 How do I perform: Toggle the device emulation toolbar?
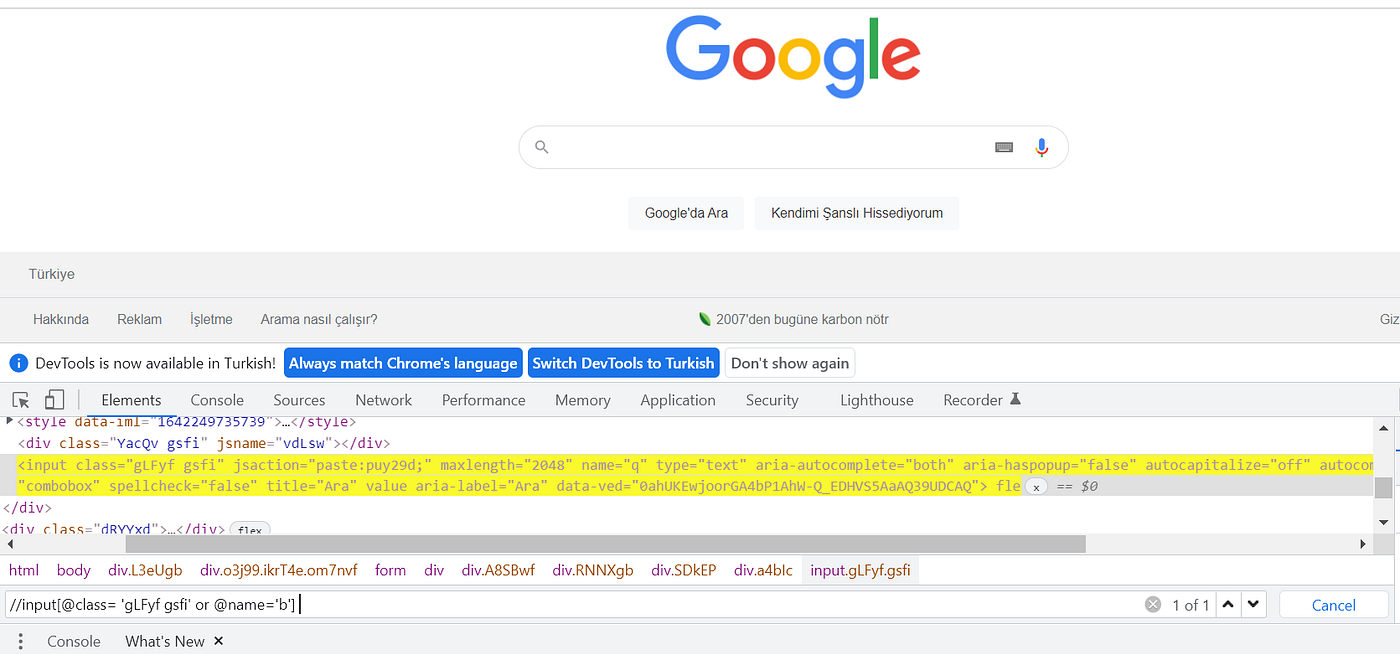point(54,398)
